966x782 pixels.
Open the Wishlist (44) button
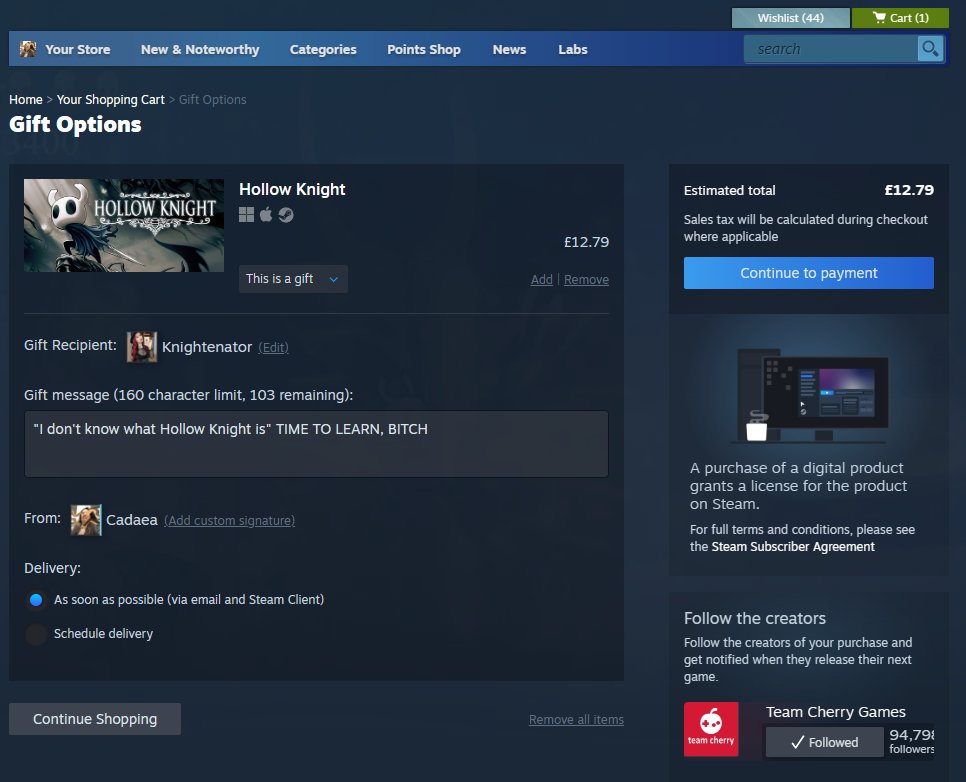790,18
